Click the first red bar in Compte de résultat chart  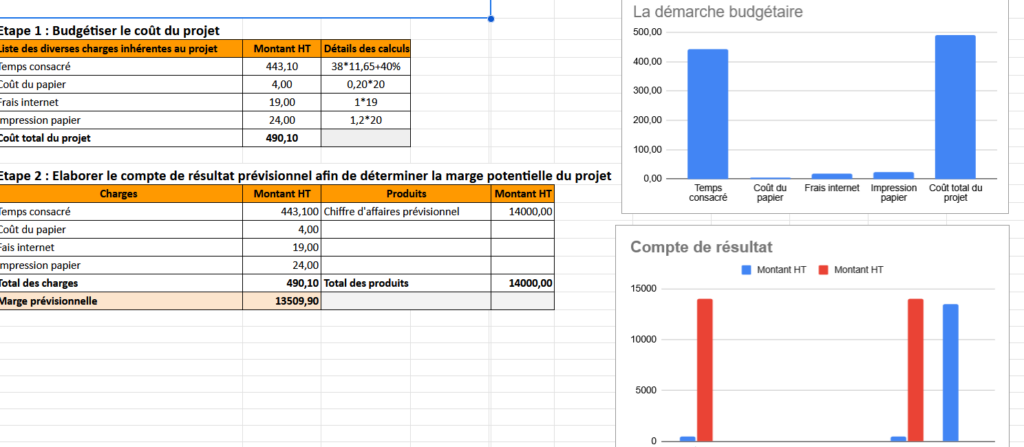(705, 369)
